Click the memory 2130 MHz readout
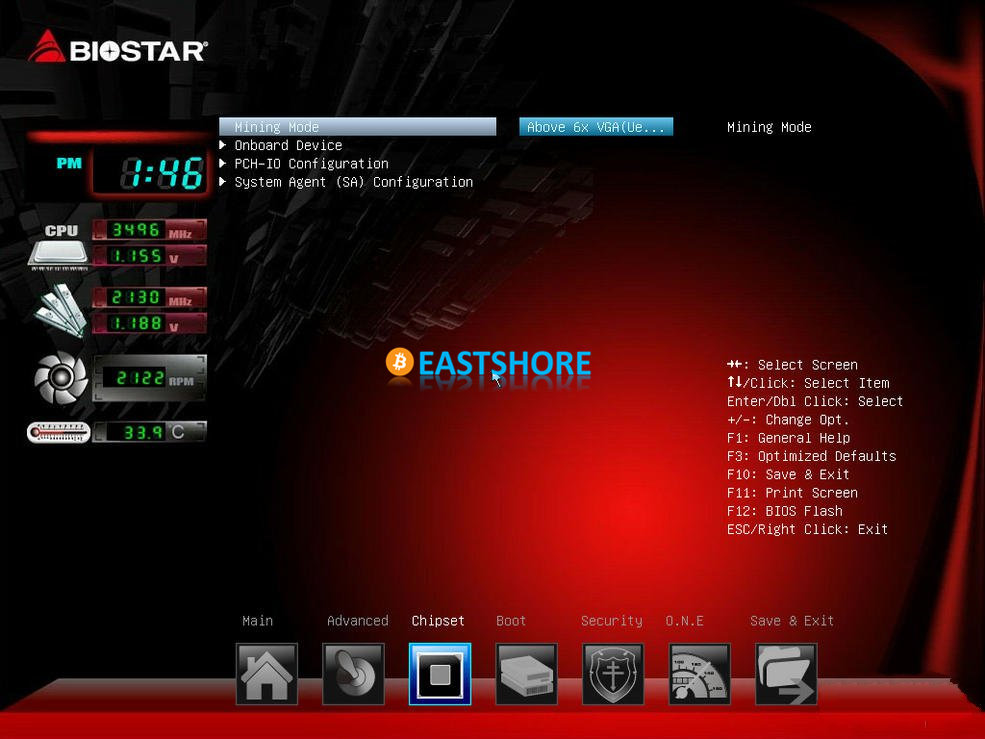Screen dimensions: 985x739 pyautogui.click(x=150, y=297)
